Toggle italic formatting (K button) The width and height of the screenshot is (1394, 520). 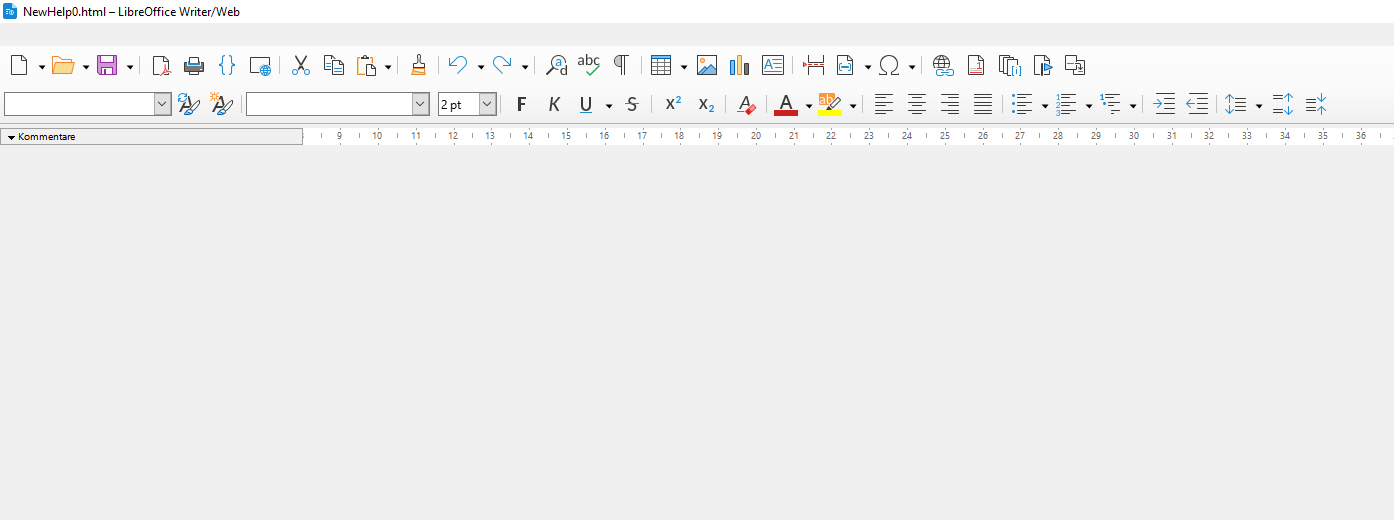tap(554, 104)
